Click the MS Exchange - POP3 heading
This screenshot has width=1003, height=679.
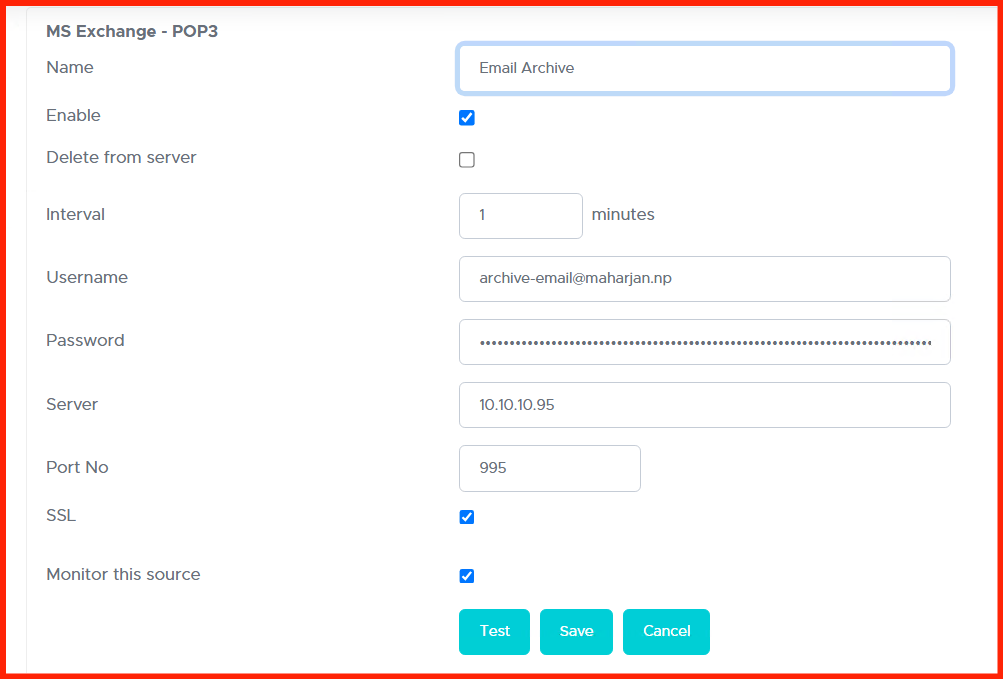pos(132,31)
